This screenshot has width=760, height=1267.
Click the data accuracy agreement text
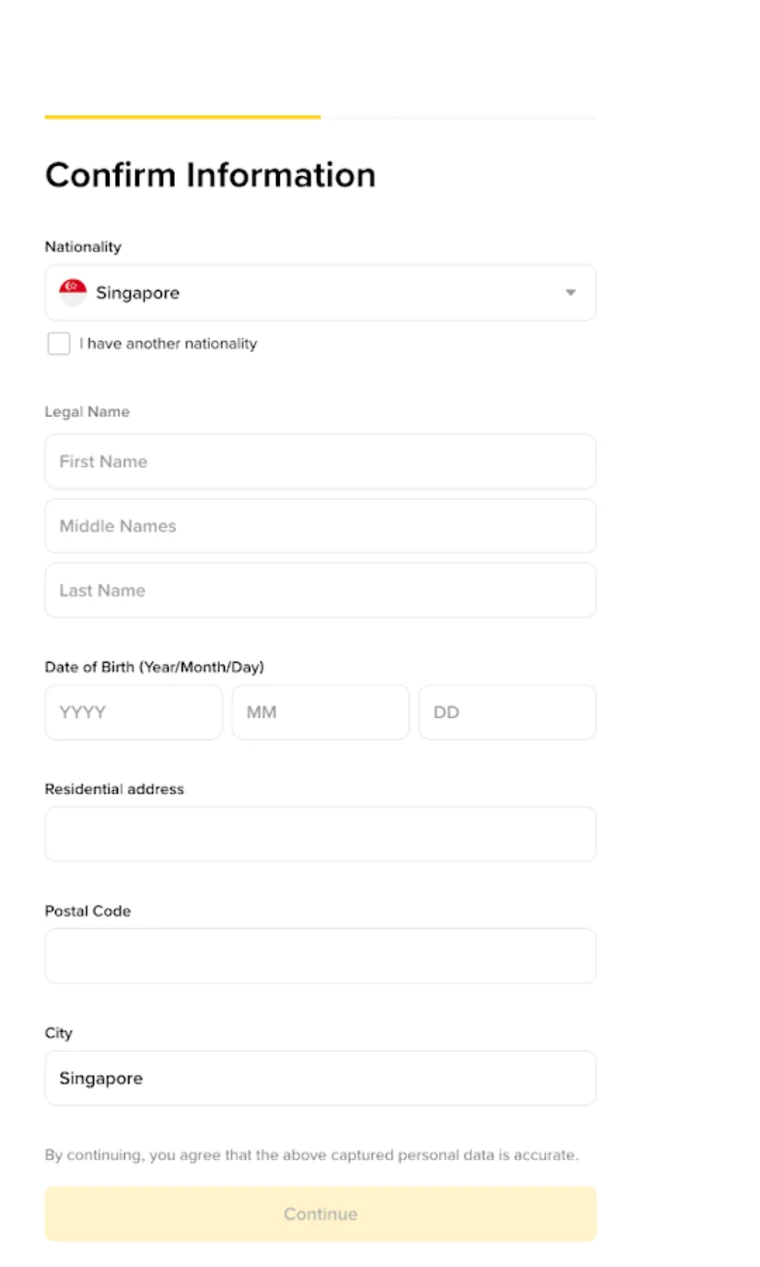click(311, 1155)
